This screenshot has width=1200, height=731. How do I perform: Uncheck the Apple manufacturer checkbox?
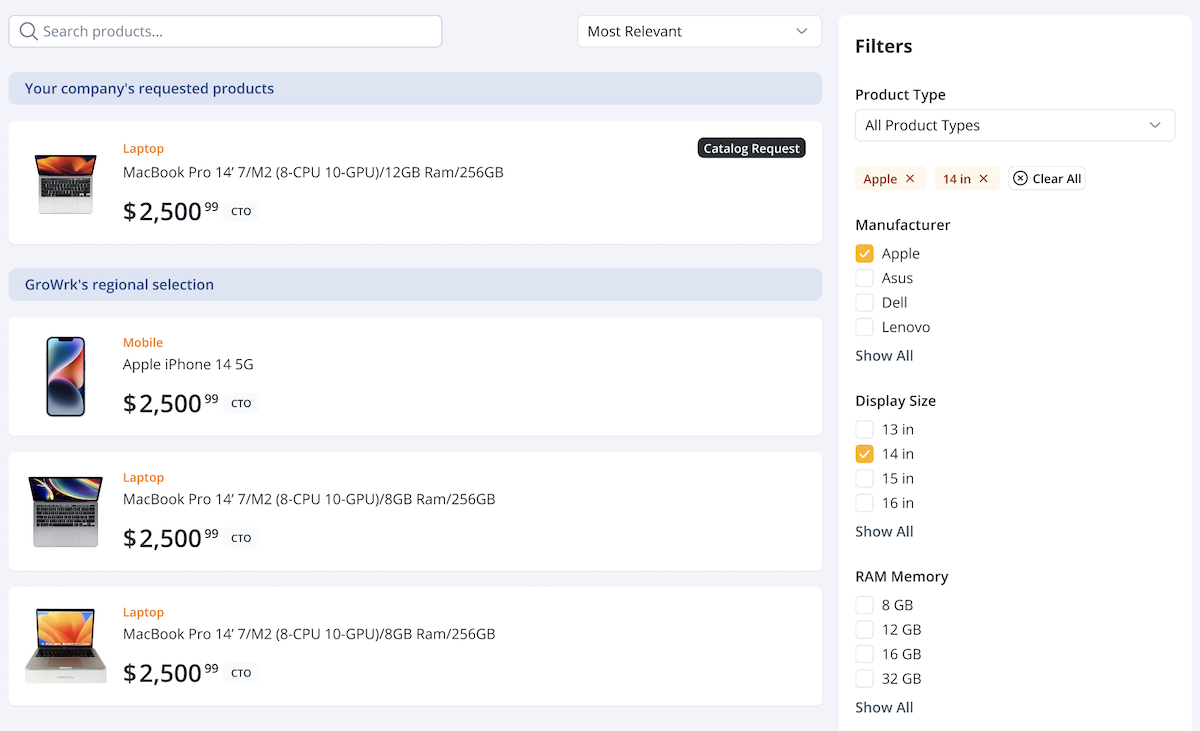[865, 254]
